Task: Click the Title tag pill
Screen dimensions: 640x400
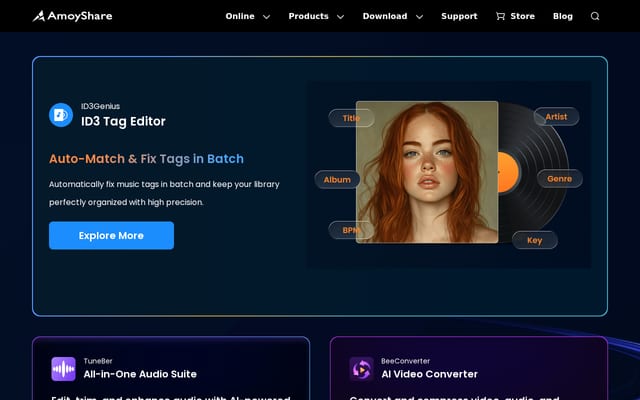Action: tap(351, 118)
